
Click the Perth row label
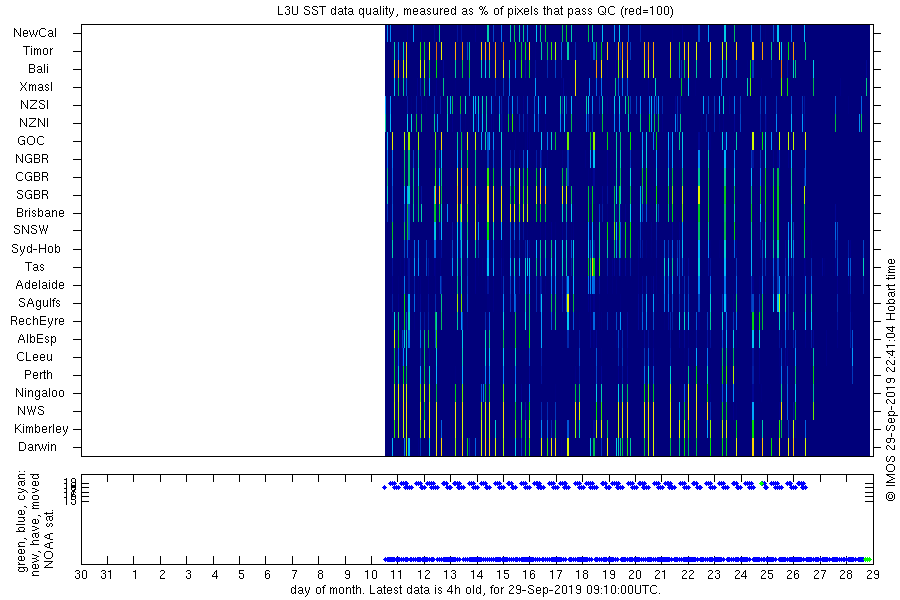[x=38, y=375]
